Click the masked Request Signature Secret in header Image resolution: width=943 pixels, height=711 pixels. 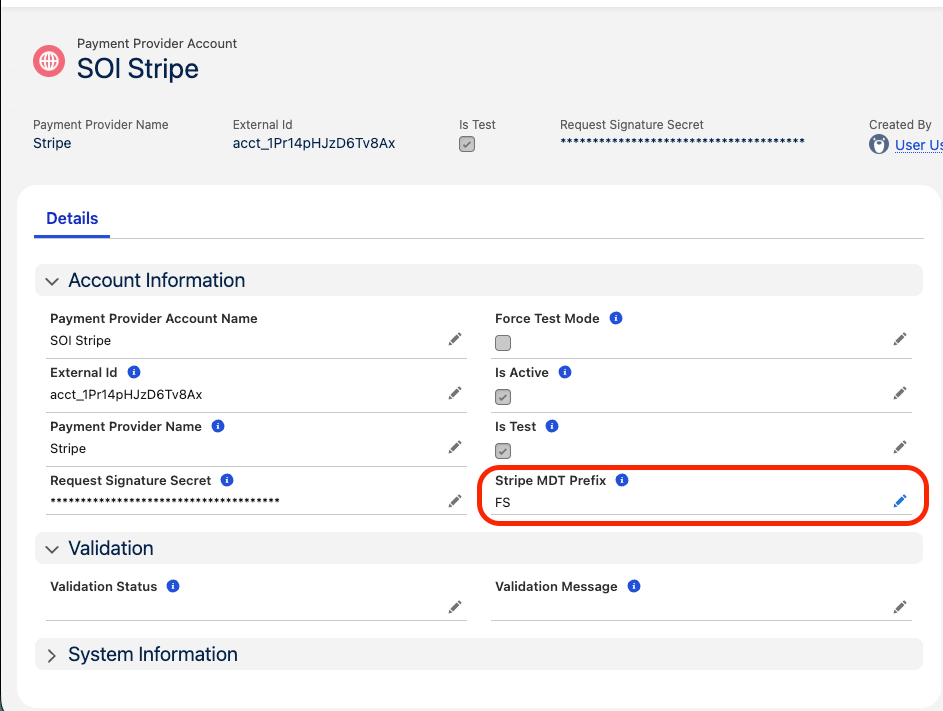pyautogui.click(x=683, y=141)
